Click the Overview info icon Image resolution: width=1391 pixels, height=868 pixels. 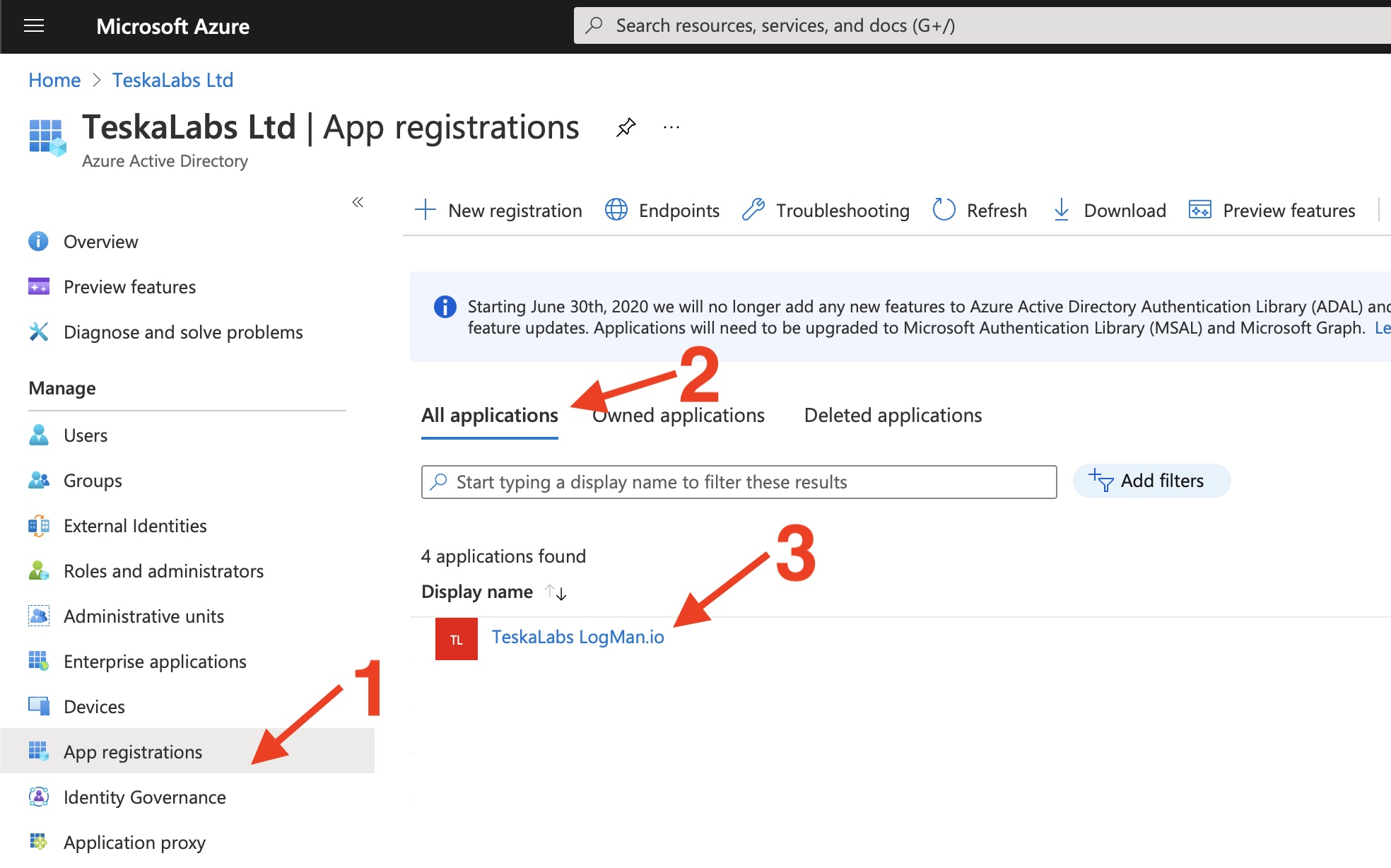click(x=38, y=242)
